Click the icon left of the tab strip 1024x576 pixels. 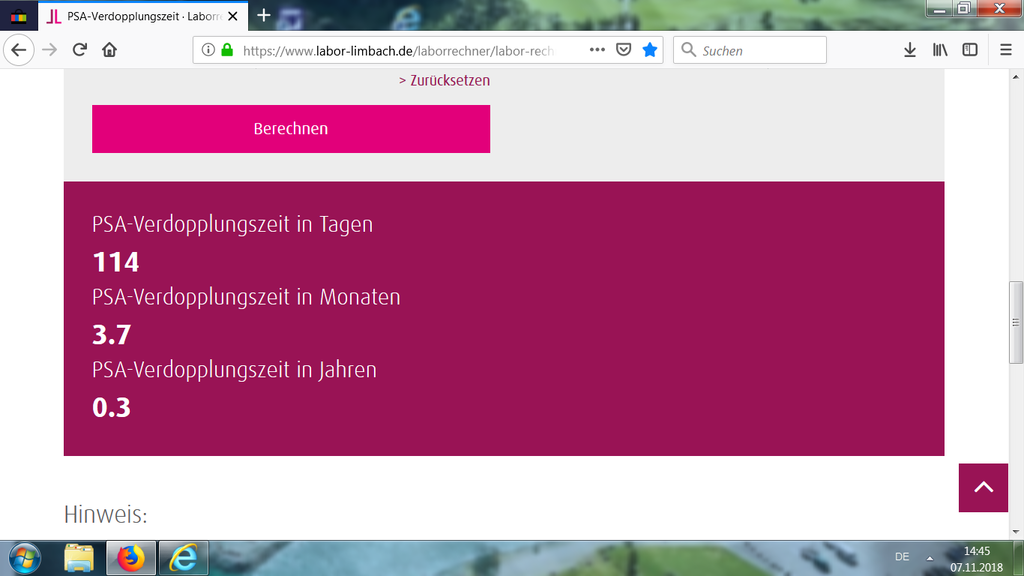18,16
